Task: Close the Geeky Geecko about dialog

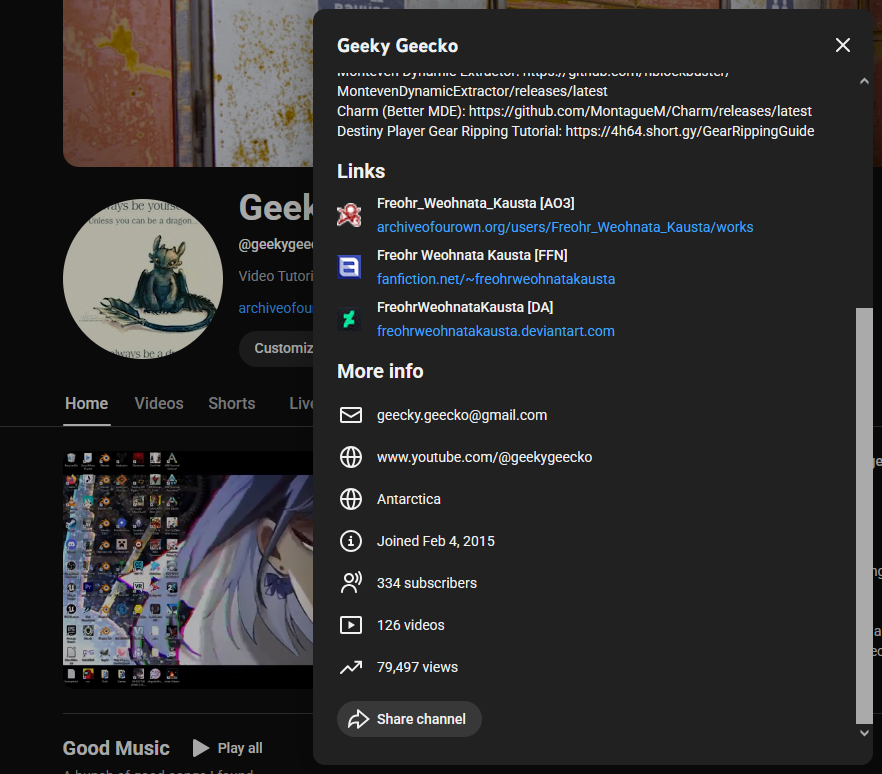Action: [842, 45]
